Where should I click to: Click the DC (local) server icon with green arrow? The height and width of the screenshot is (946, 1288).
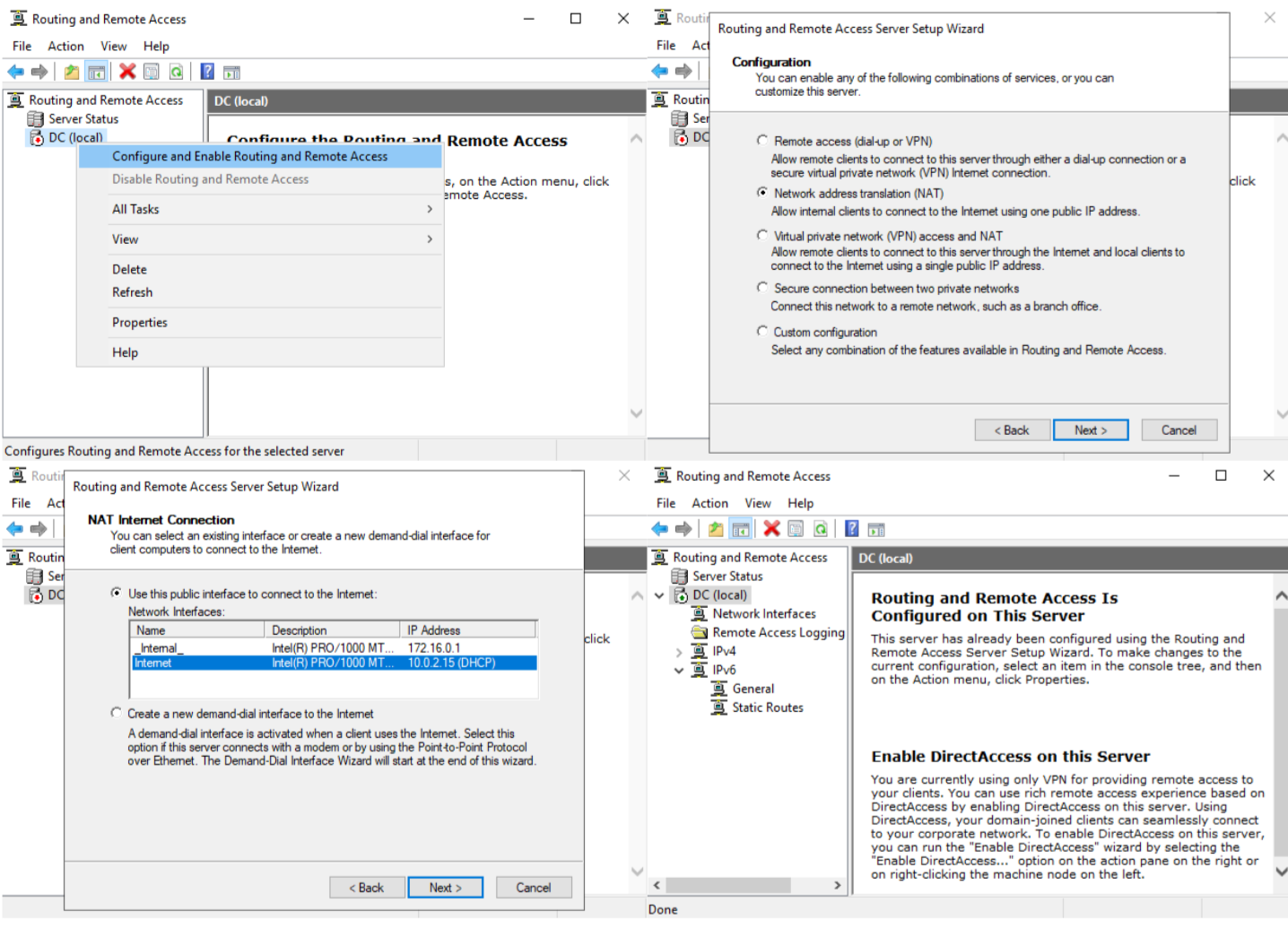681,595
